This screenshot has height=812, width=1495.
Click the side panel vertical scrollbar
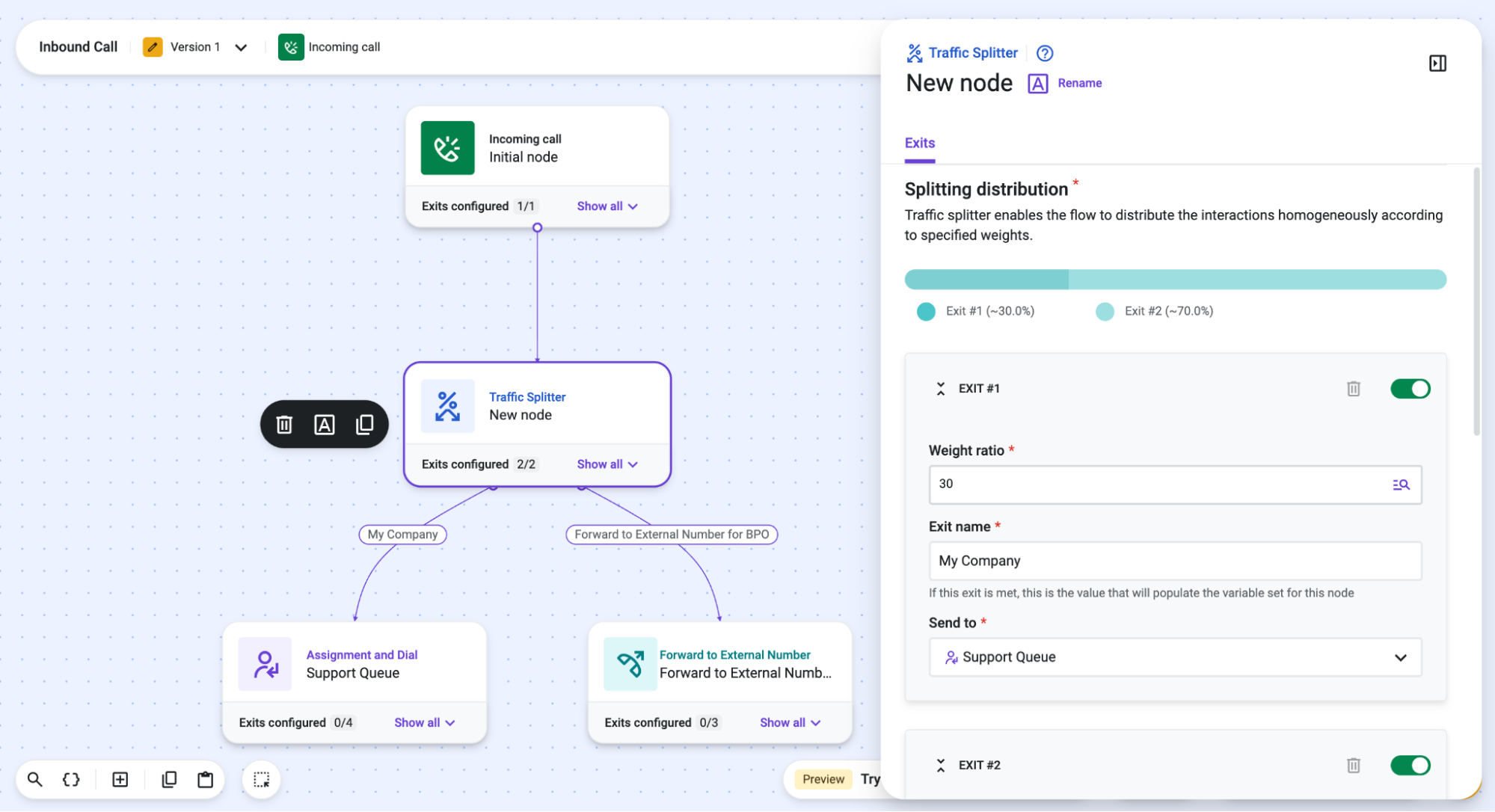click(x=1476, y=301)
